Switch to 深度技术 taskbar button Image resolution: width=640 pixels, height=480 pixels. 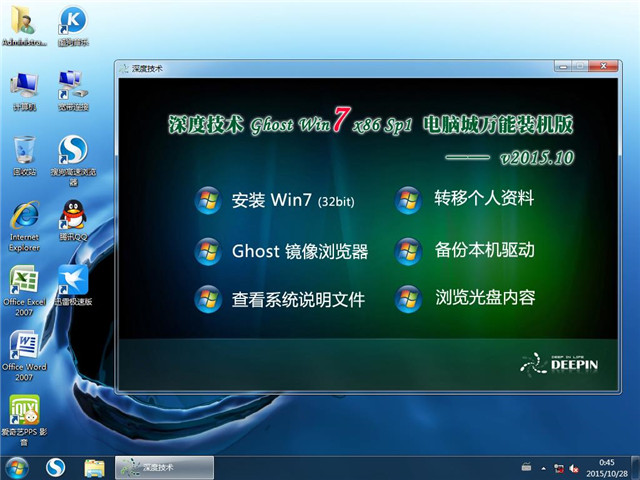pos(164,468)
